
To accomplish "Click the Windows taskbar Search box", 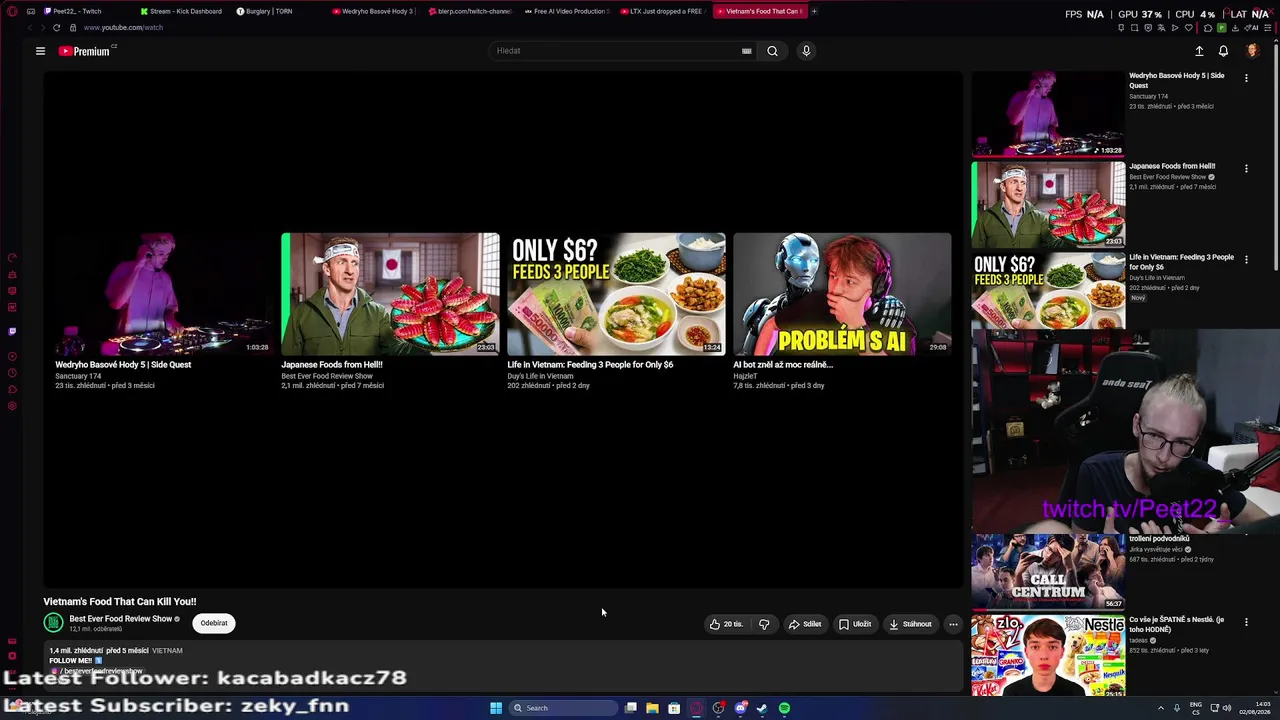I will click(563, 708).
